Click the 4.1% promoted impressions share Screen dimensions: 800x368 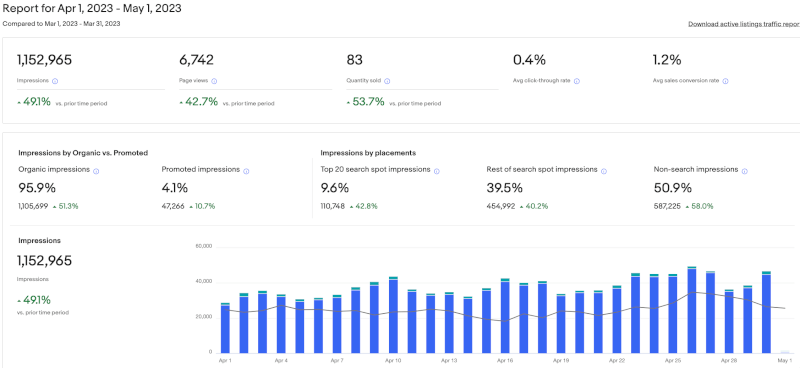(x=174, y=188)
